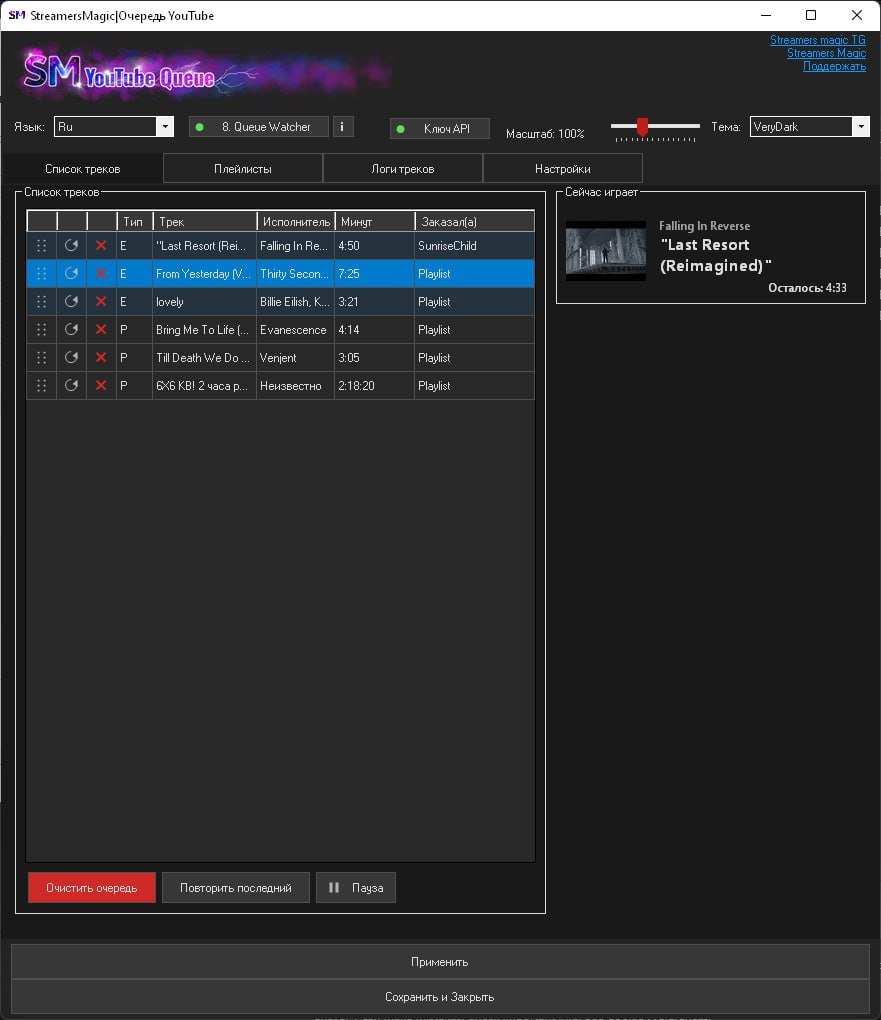Expand the Тема VeryDark theme dropdown
The width and height of the screenshot is (881, 1020).
861,127
